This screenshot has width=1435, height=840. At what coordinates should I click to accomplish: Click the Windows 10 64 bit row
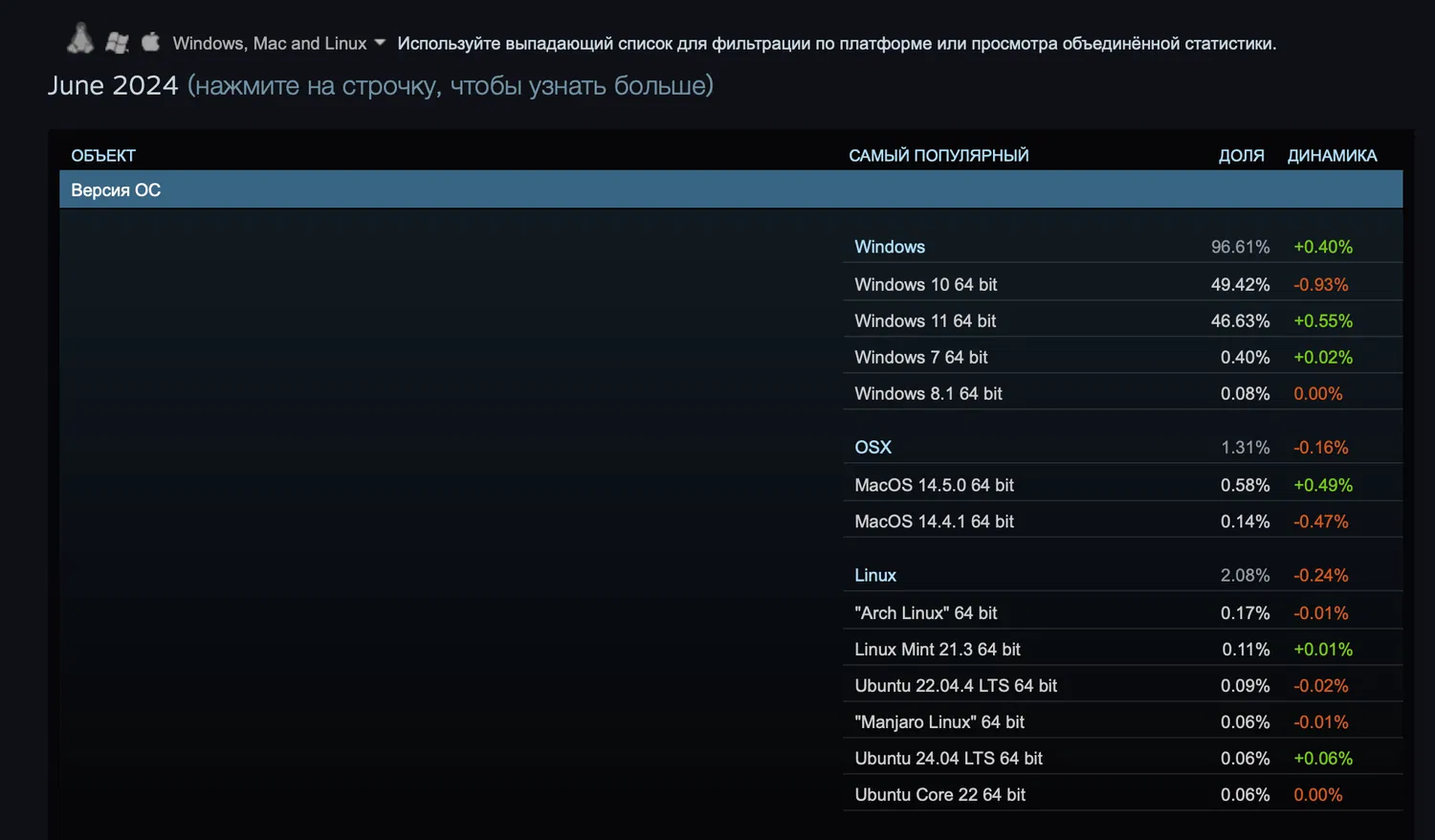1123,284
